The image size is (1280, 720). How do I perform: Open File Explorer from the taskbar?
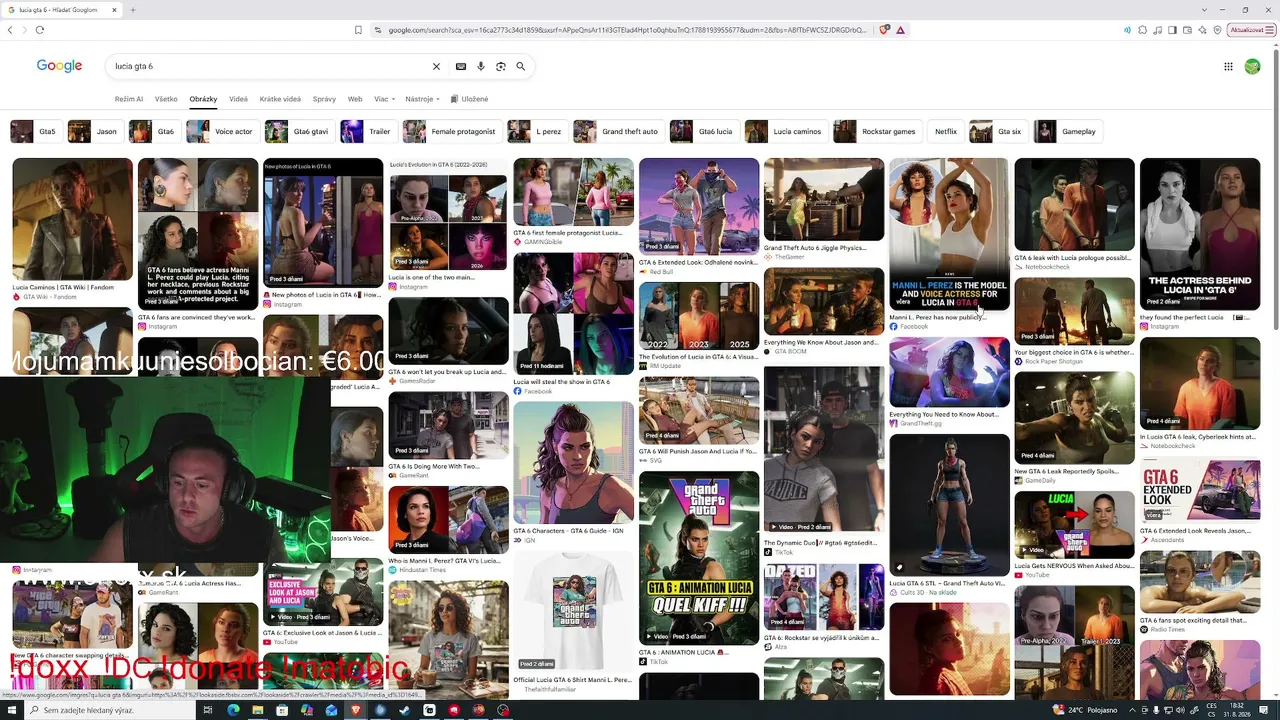pyautogui.click(x=257, y=710)
